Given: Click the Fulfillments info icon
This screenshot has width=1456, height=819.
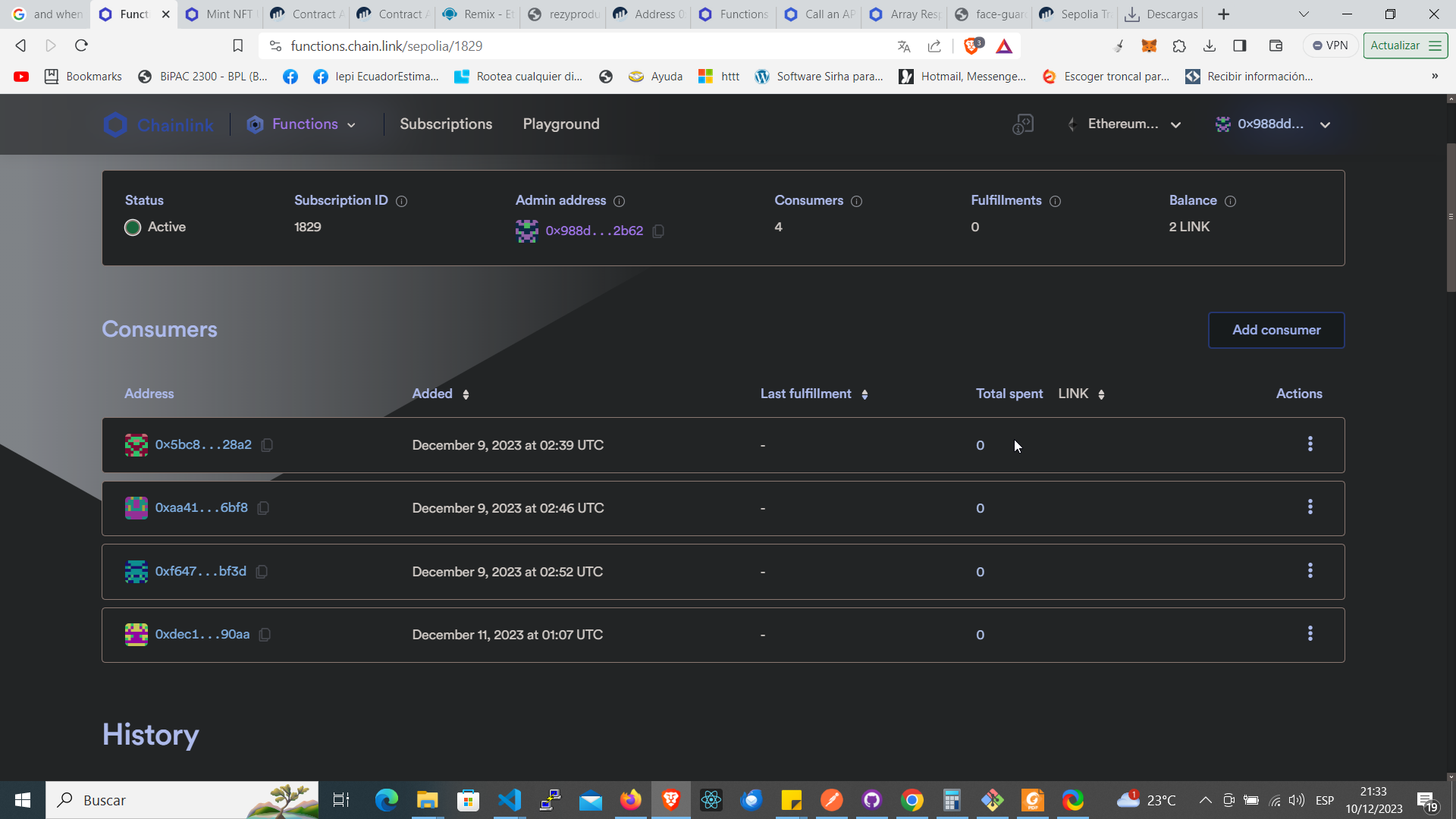Looking at the screenshot, I should click(x=1055, y=201).
